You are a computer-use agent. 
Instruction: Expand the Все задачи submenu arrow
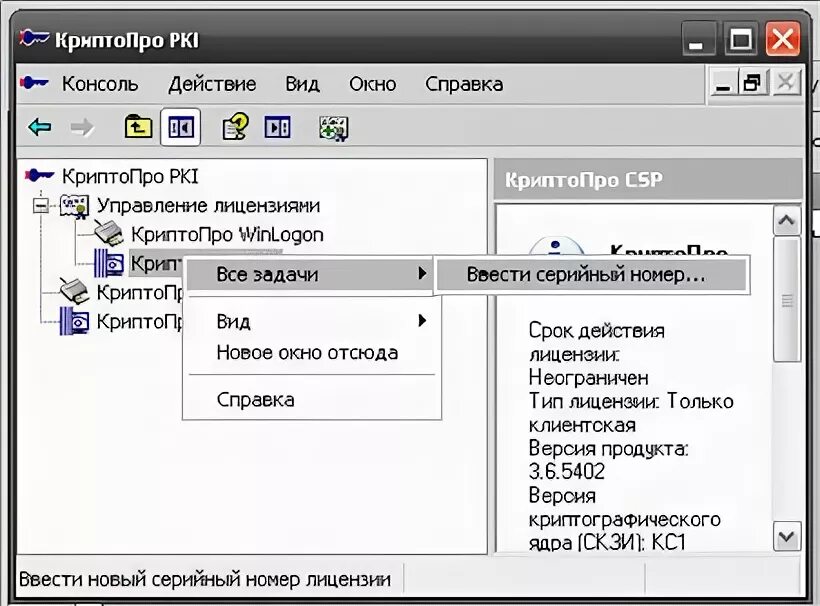coord(423,273)
